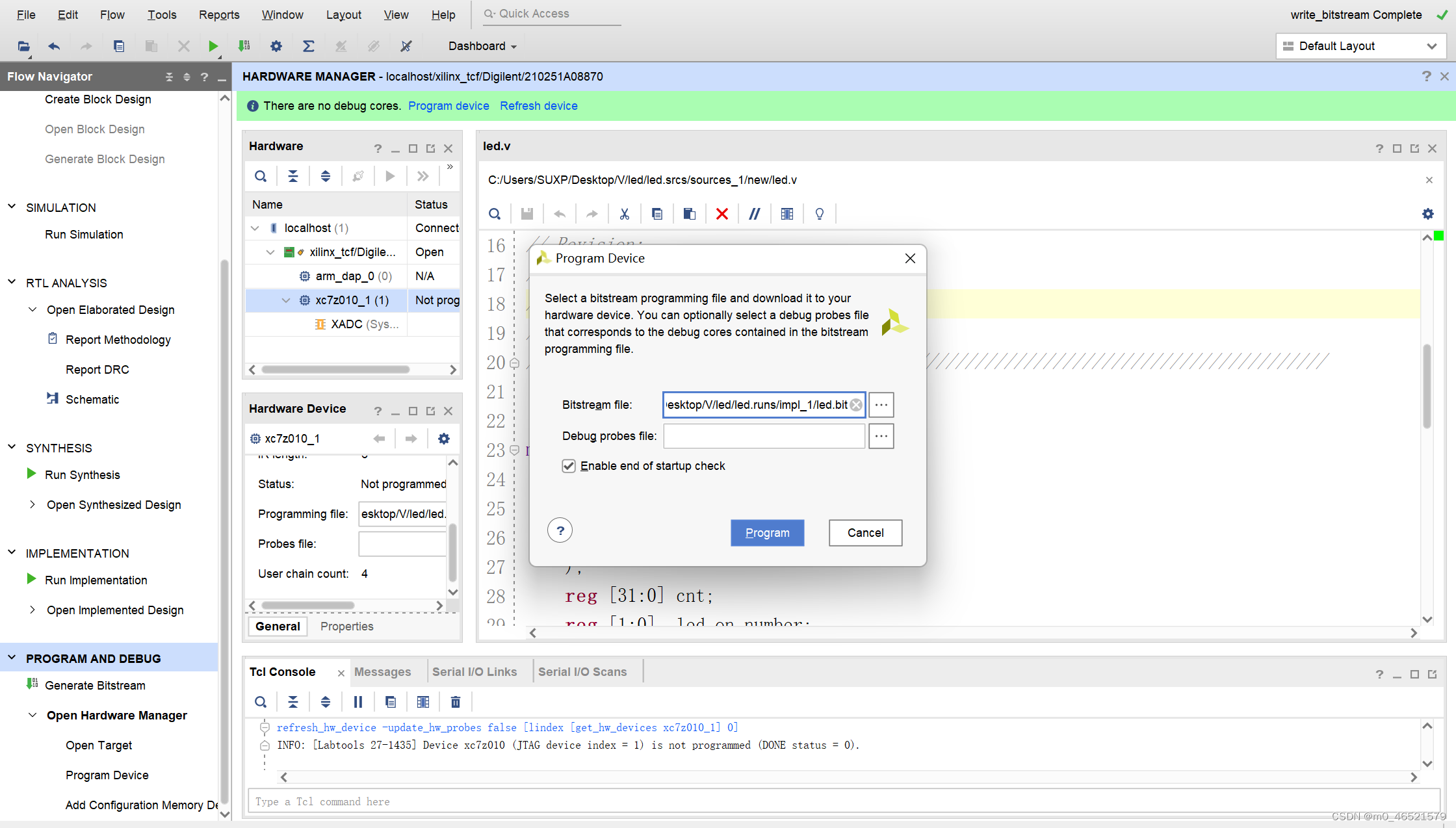The width and height of the screenshot is (1456, 828).
Task: Click the Hardware Device settings gear icon
Action: coord(443,439)
